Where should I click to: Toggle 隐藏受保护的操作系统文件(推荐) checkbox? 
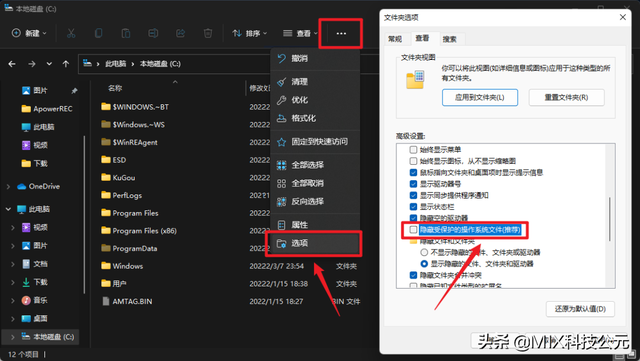(x=413, y=230)
